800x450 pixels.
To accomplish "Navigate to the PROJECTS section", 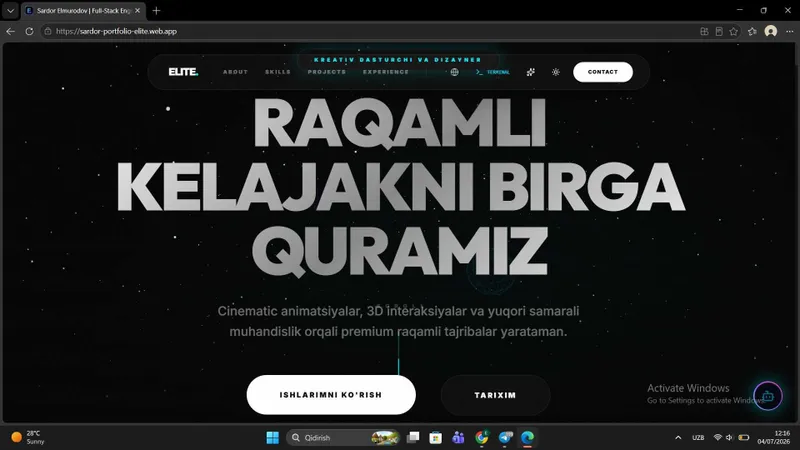I will 327,72.
